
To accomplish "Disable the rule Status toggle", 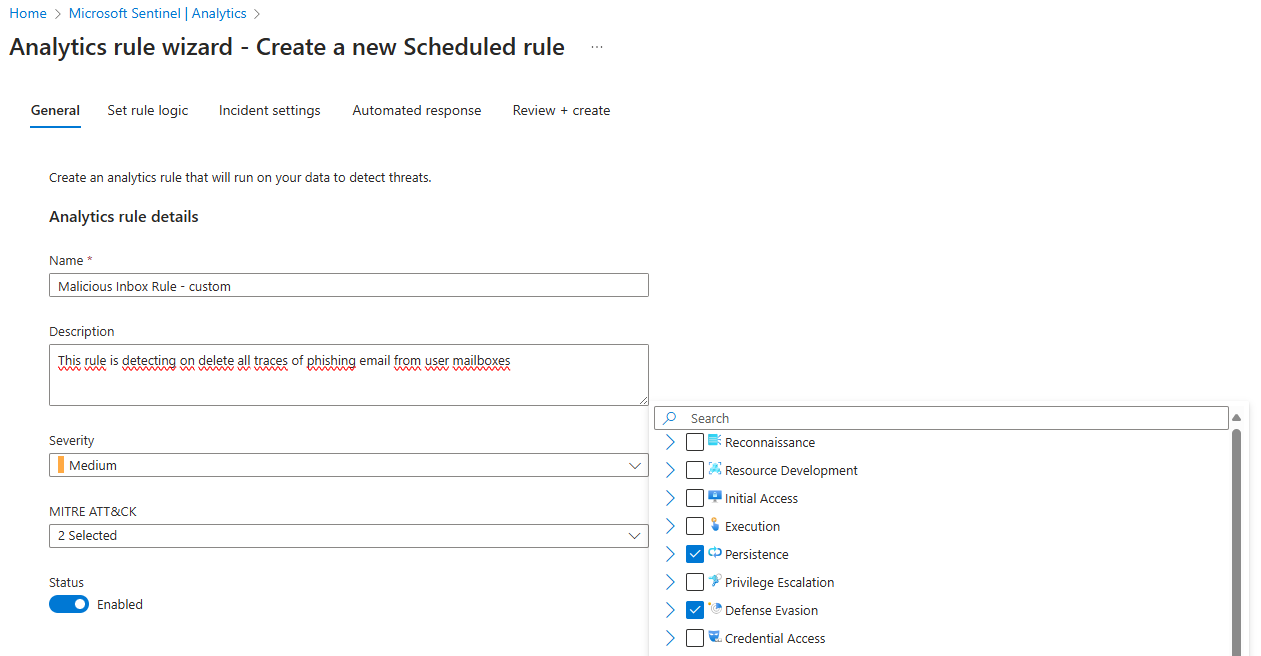I will pos(69,604).
